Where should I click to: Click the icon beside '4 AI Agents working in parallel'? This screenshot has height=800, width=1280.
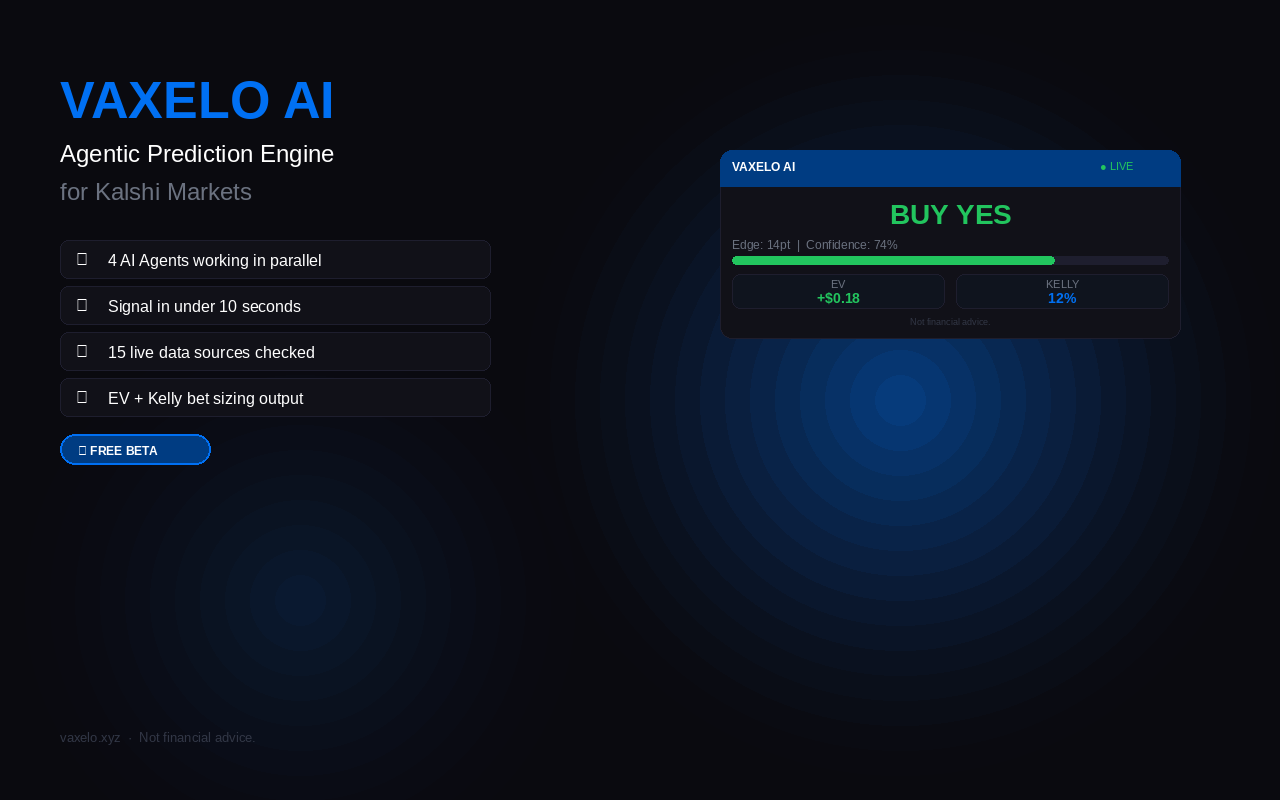82,259
